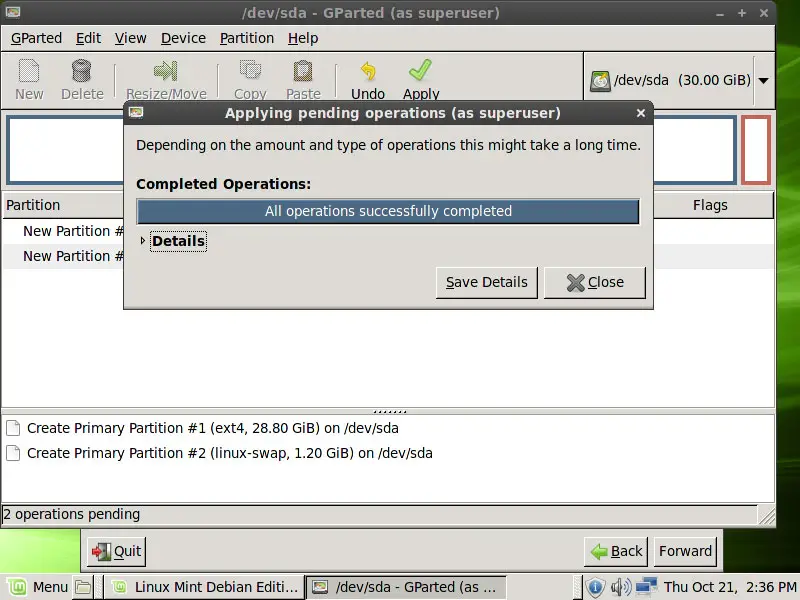Click the document icon beside linux-swap operation
800x600 pixels.
[13, 453]
